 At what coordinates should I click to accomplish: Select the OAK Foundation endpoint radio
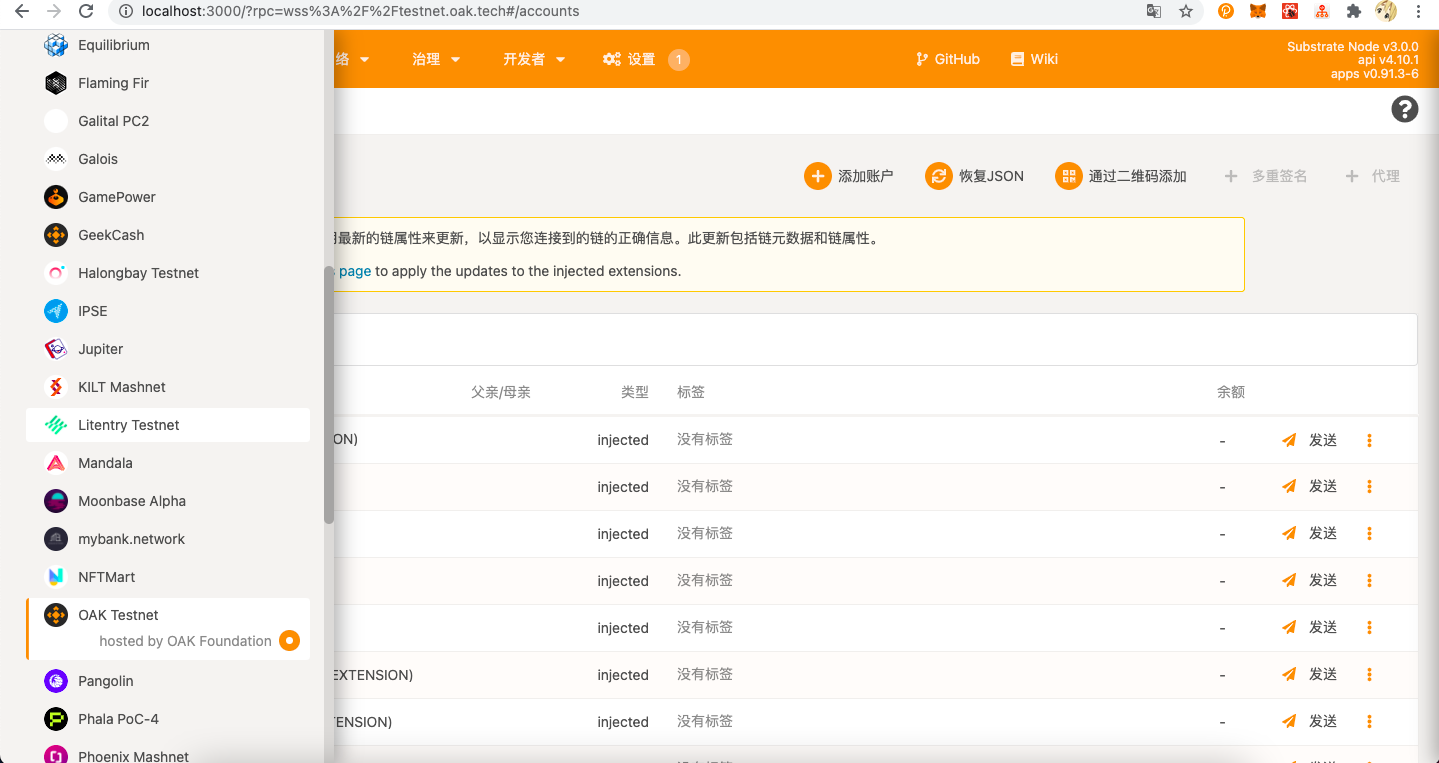coord(289,641)
